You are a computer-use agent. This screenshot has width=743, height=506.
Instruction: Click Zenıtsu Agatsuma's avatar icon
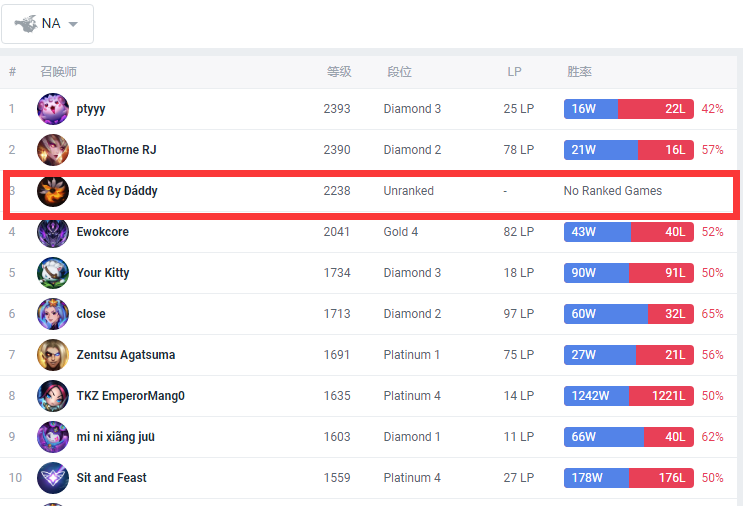53,355
